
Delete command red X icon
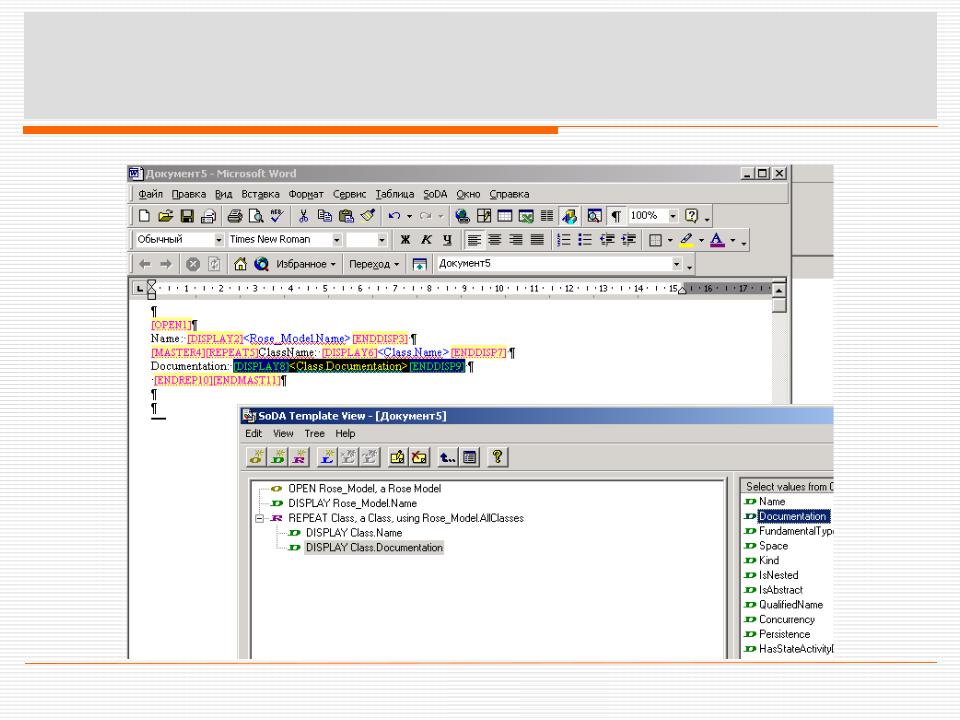(419, 457)
